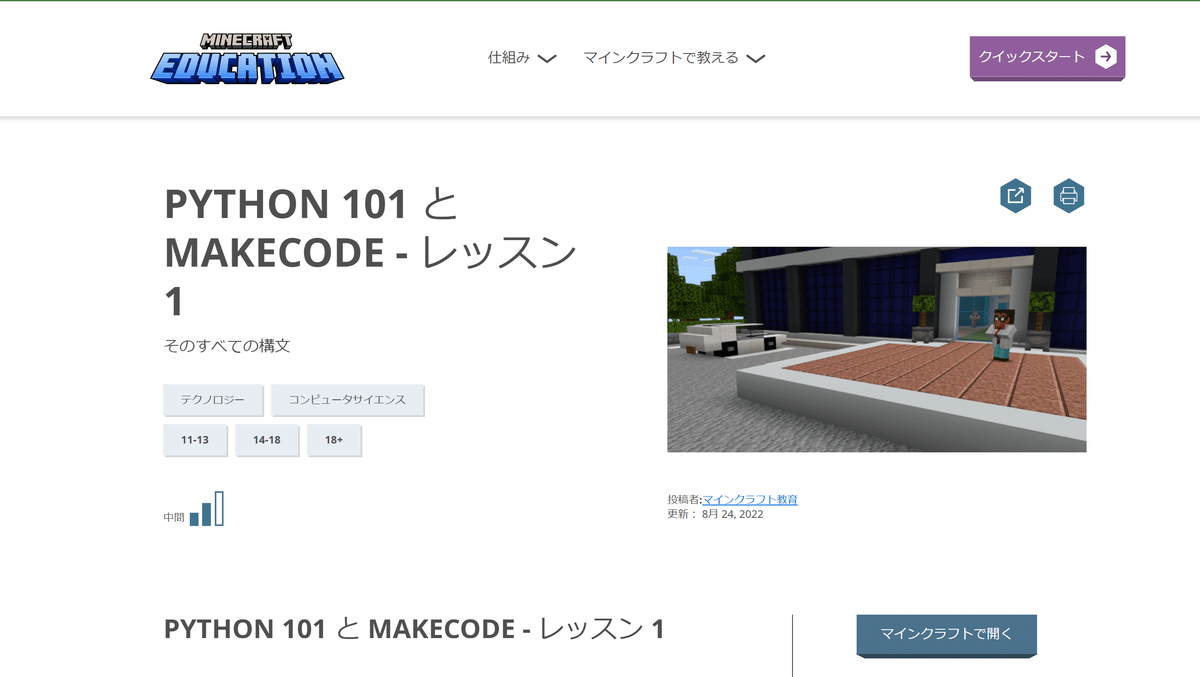The image size is (1200, 677).
Task: Click the arrow icon inside クイックスタート button
Action: point(1105,58)
